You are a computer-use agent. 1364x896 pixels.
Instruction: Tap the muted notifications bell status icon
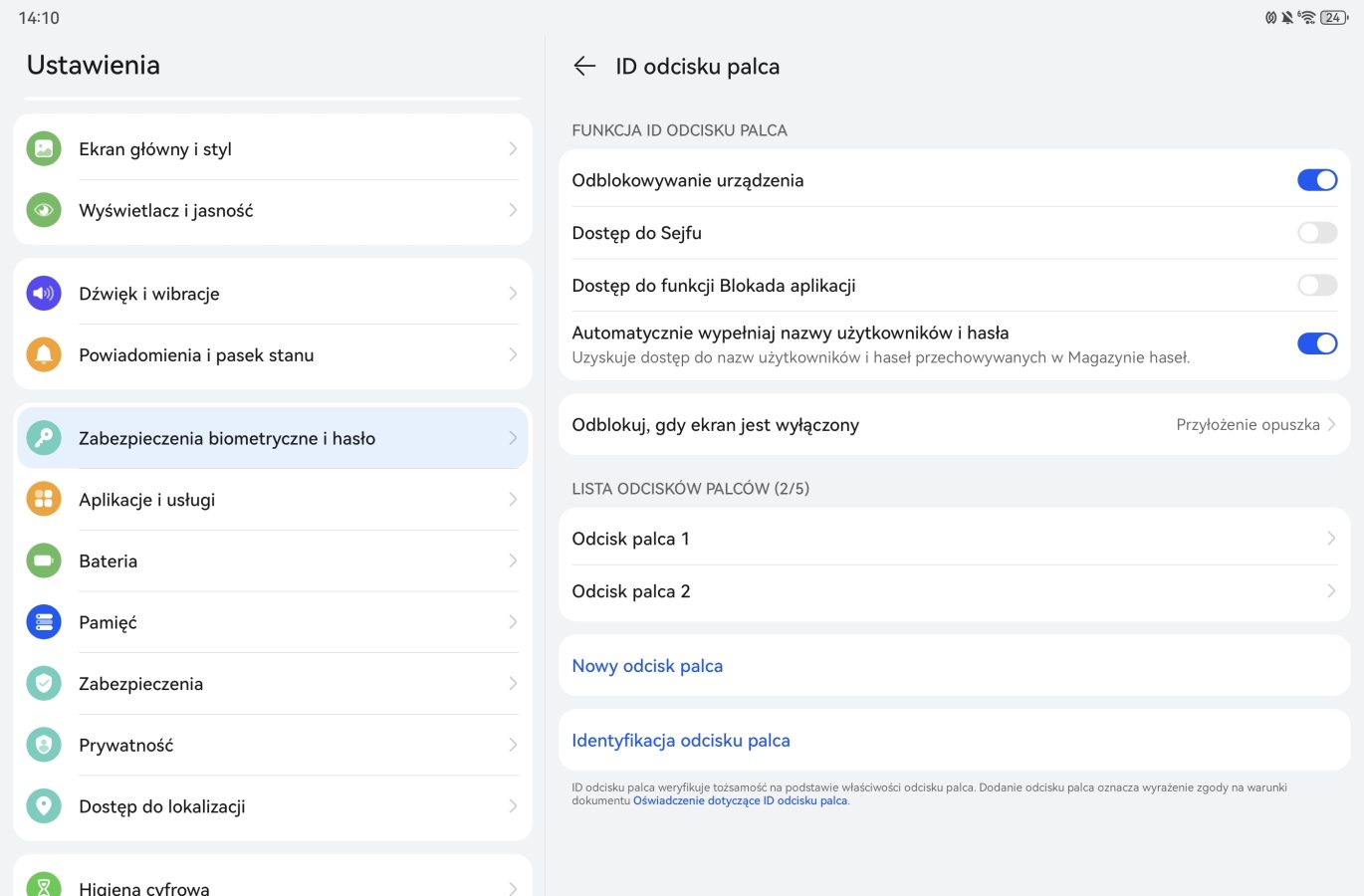coord(1287,17)
